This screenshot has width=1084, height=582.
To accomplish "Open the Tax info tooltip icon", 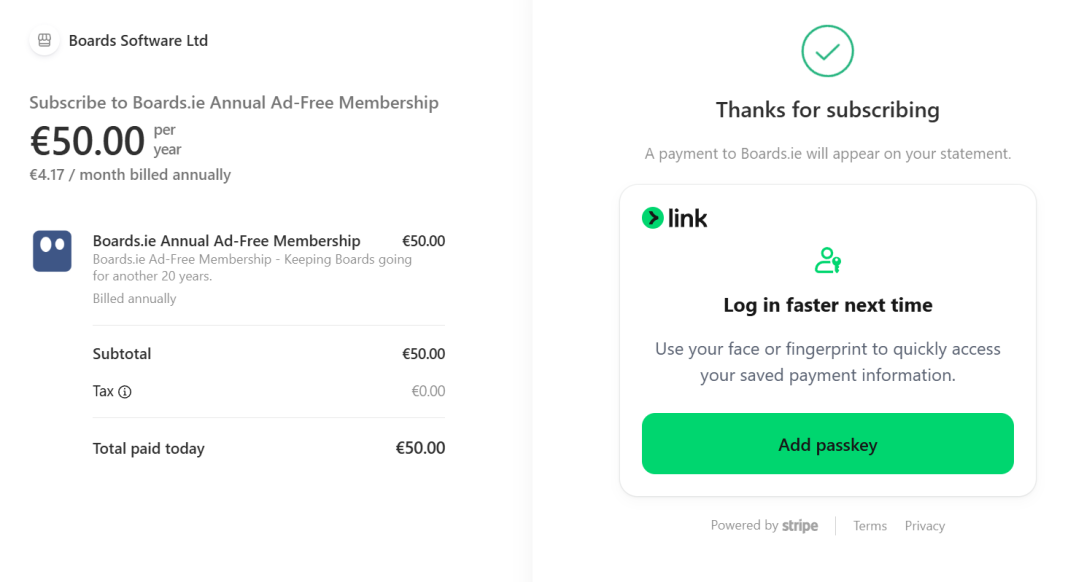I will pos(124,392).
